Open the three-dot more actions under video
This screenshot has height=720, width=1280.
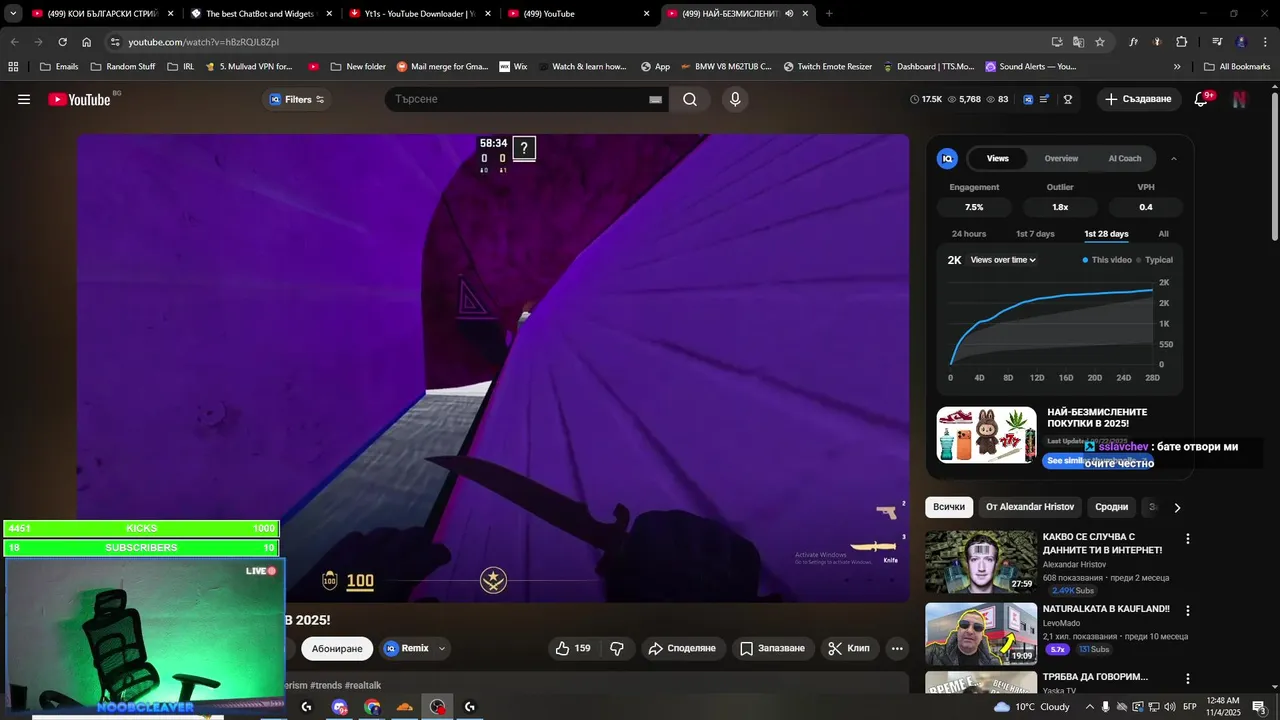[897, 648]
